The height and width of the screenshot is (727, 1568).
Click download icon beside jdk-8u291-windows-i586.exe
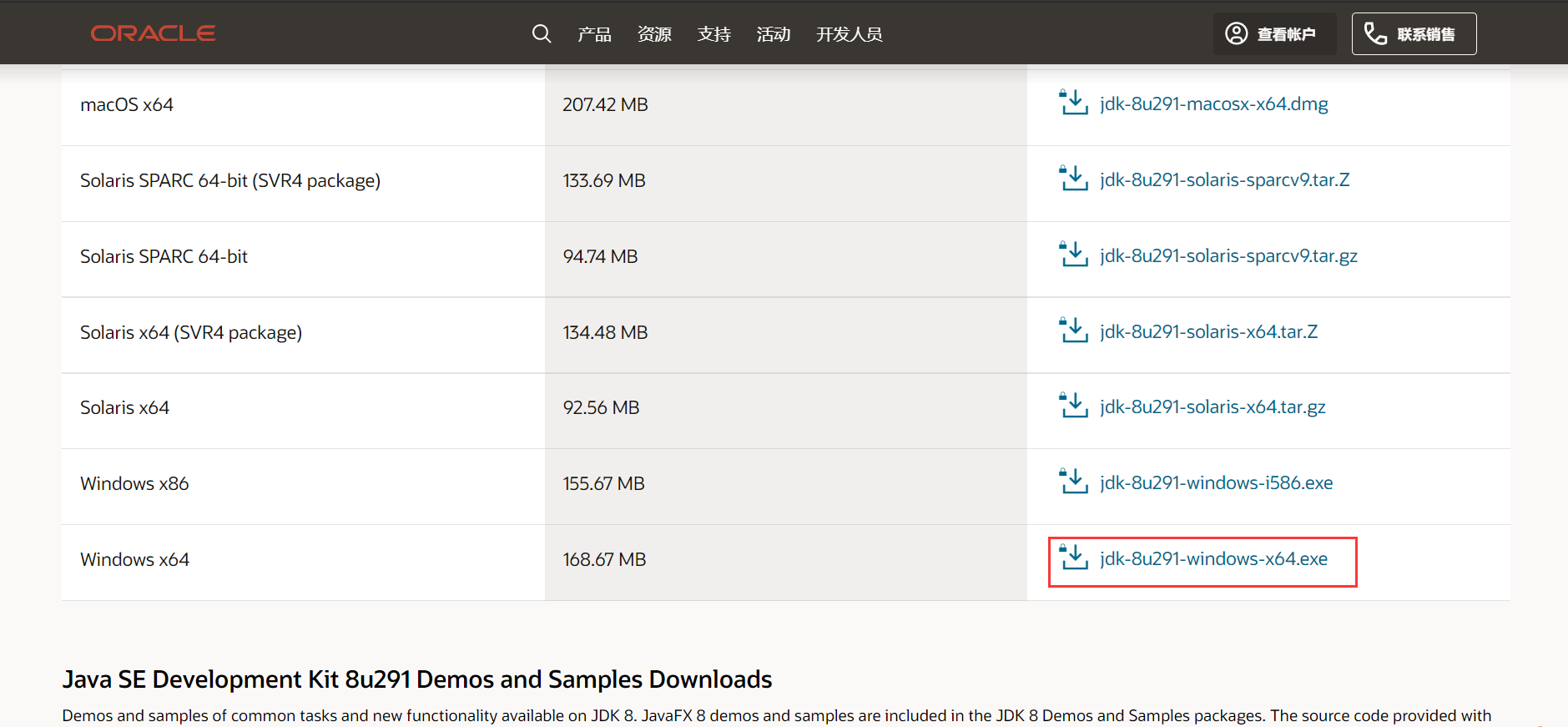click(1073, 482)
